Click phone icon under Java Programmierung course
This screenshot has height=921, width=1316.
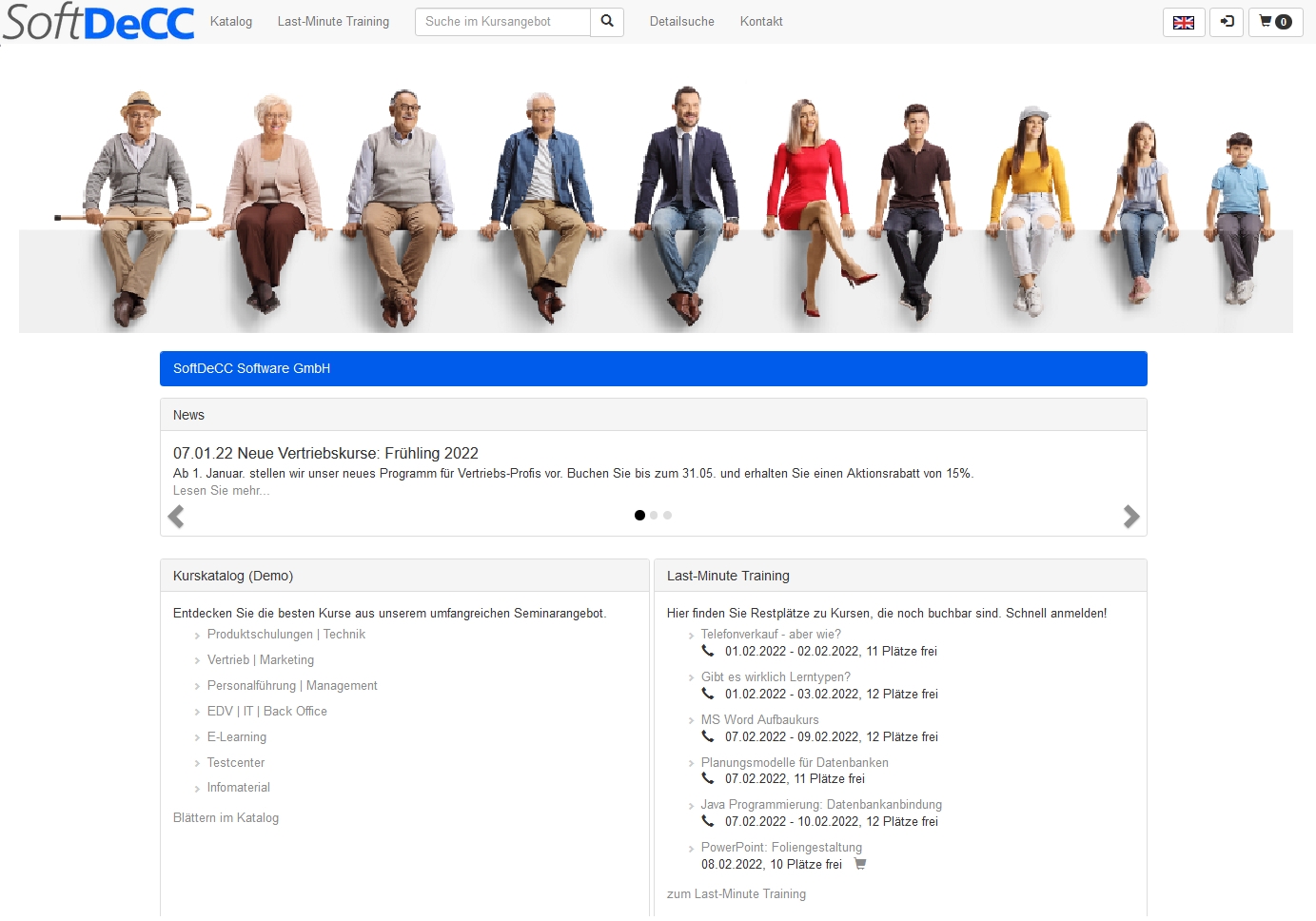[x=708, y=821]
